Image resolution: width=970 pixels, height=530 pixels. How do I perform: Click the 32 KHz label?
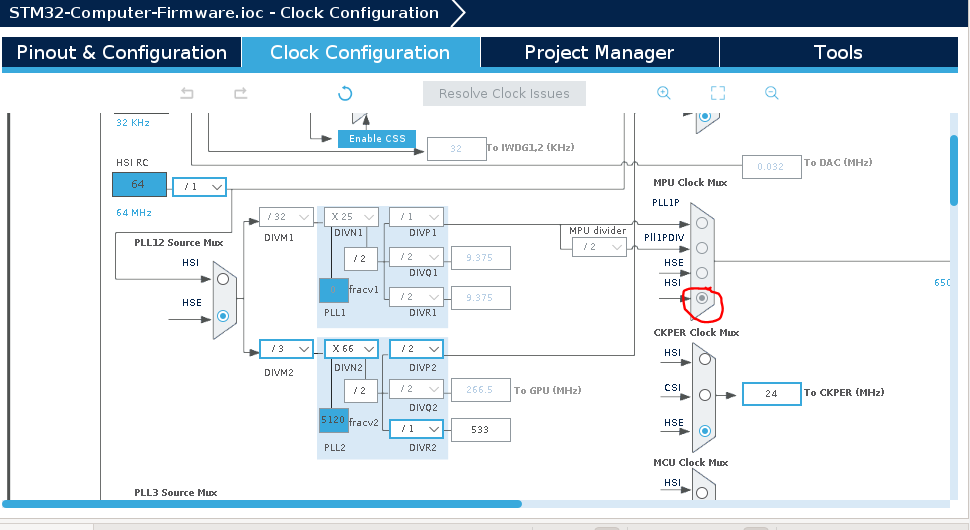tap(133, 122)
